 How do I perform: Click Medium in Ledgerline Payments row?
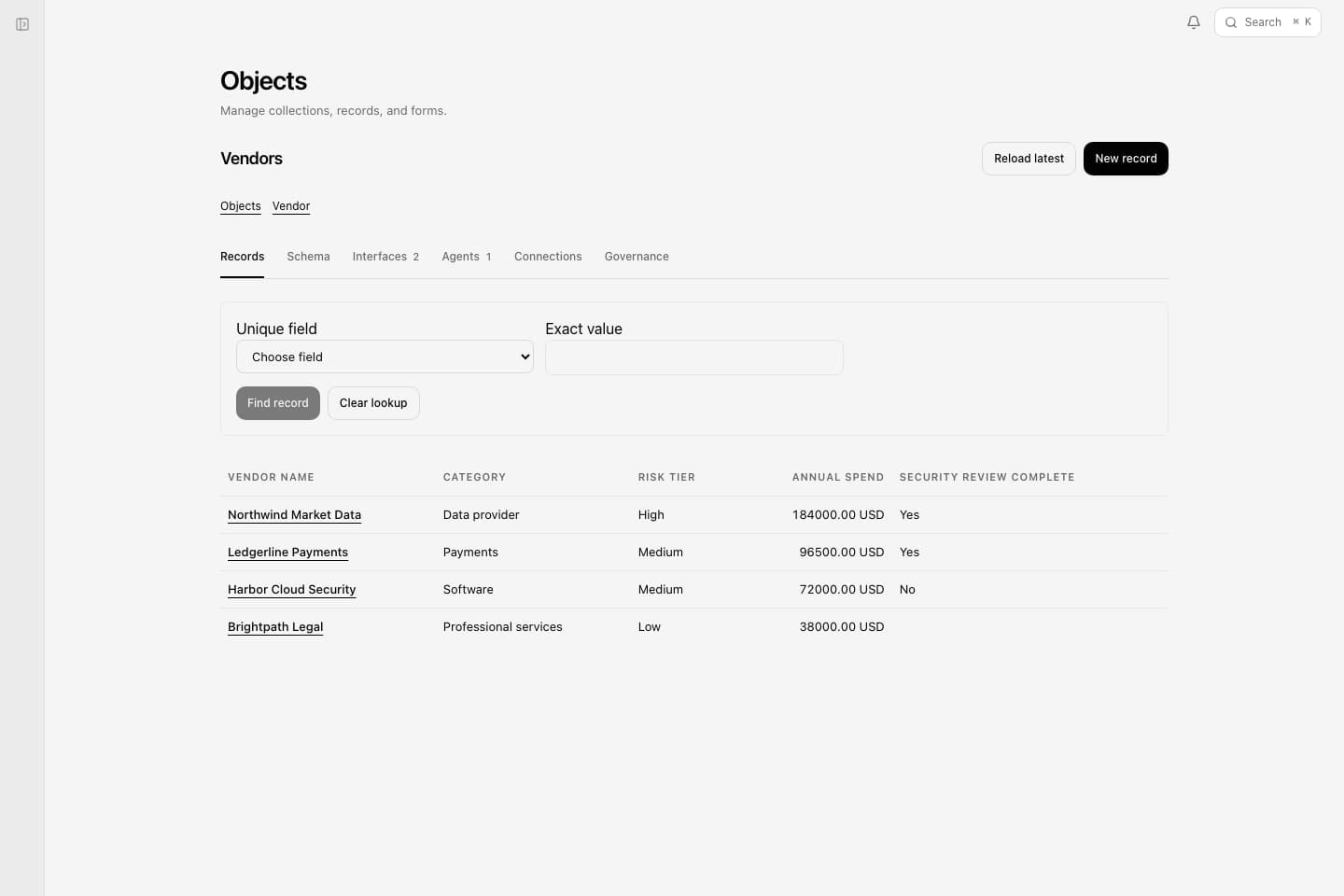(x=661, y=553)
